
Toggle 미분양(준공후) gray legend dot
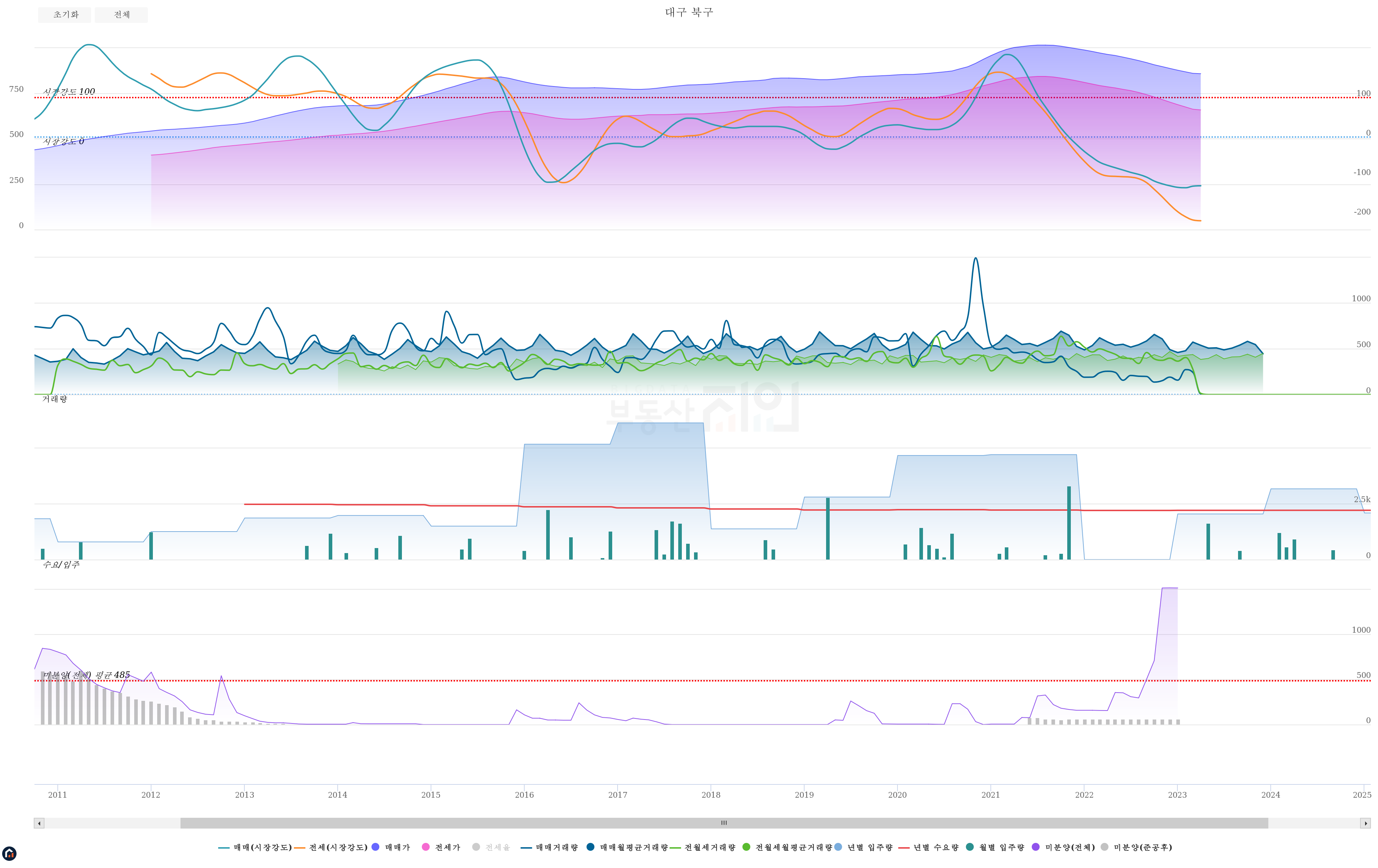[x=1105, y=847]
